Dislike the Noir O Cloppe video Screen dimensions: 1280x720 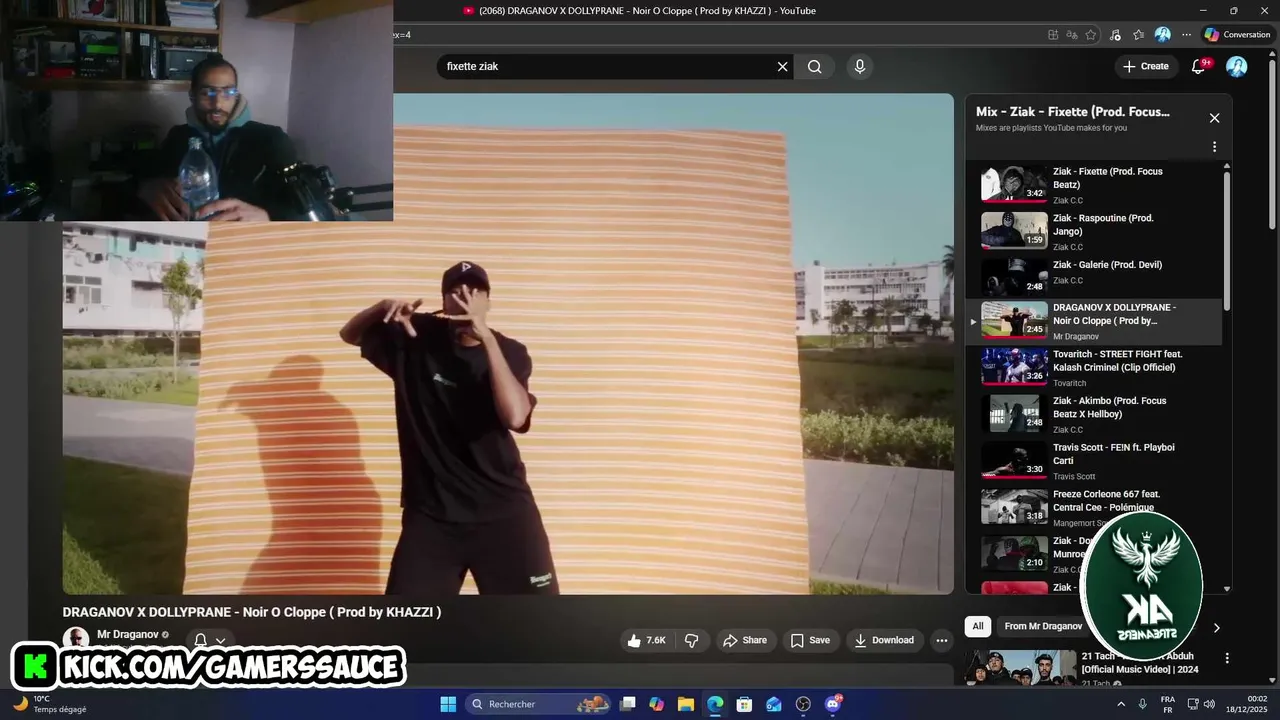(x=691, y=640)
